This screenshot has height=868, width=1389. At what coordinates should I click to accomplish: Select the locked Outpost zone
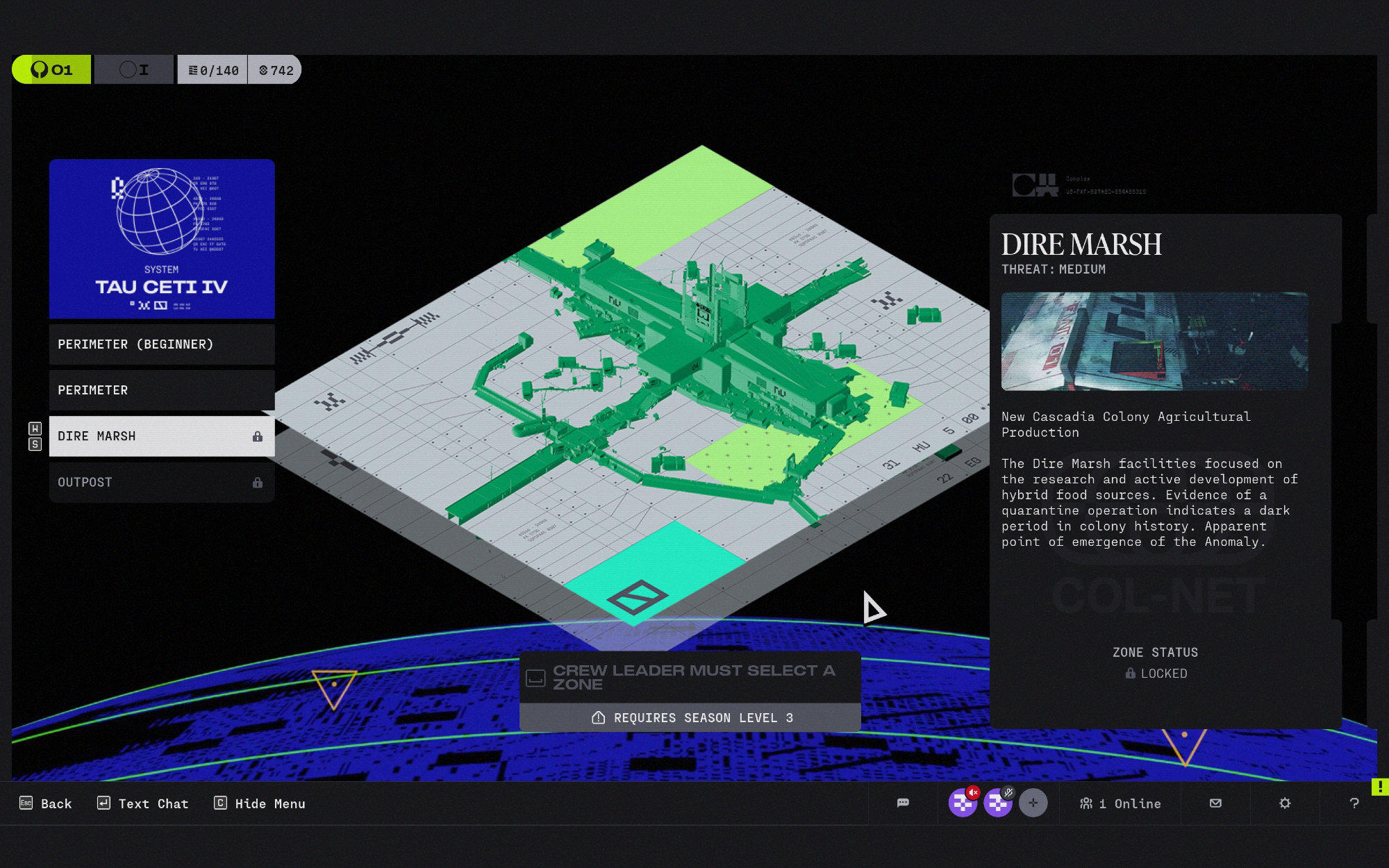click(162, 482)
